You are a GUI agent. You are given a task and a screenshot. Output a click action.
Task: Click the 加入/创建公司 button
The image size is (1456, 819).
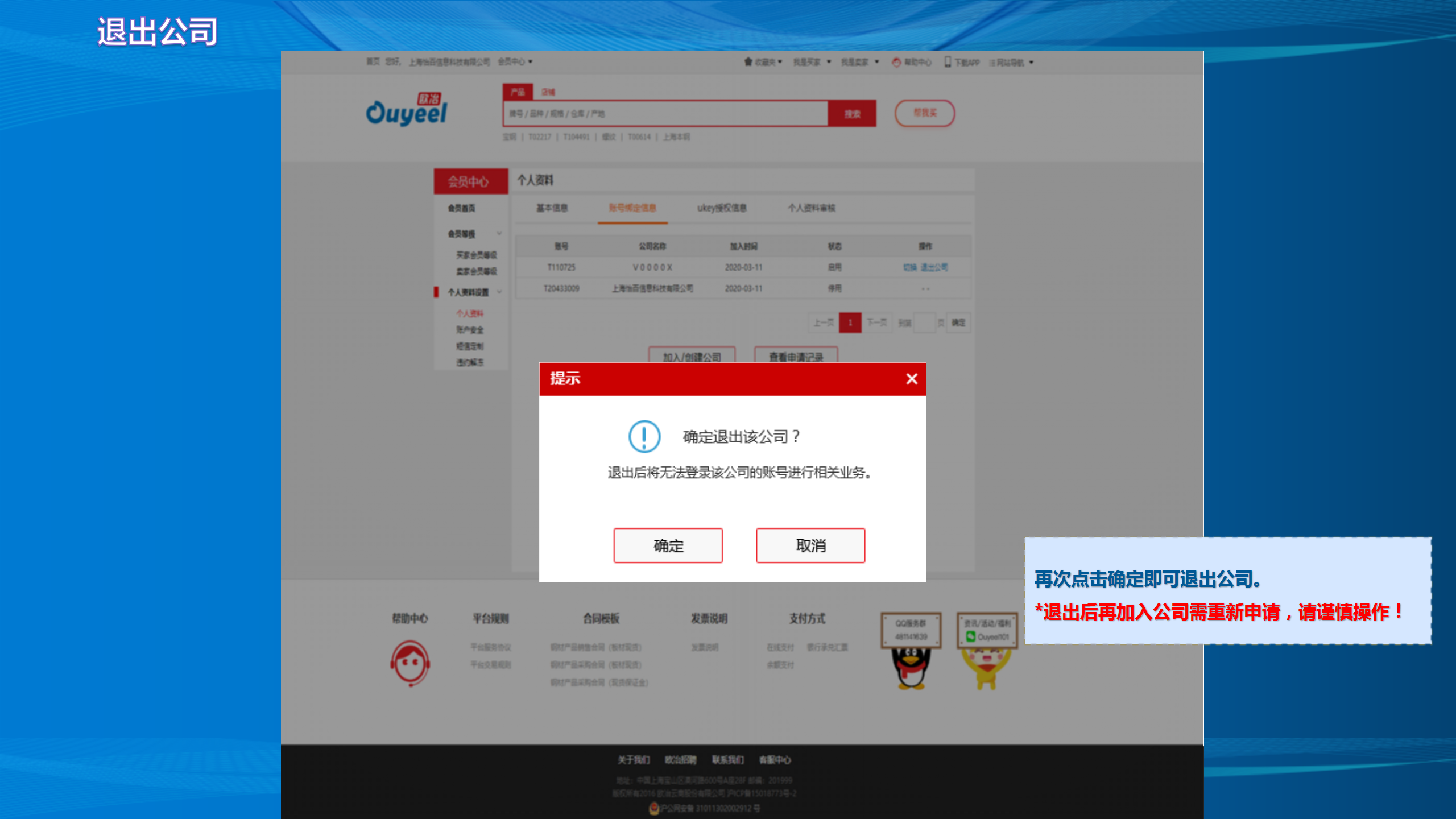[692, 357]
